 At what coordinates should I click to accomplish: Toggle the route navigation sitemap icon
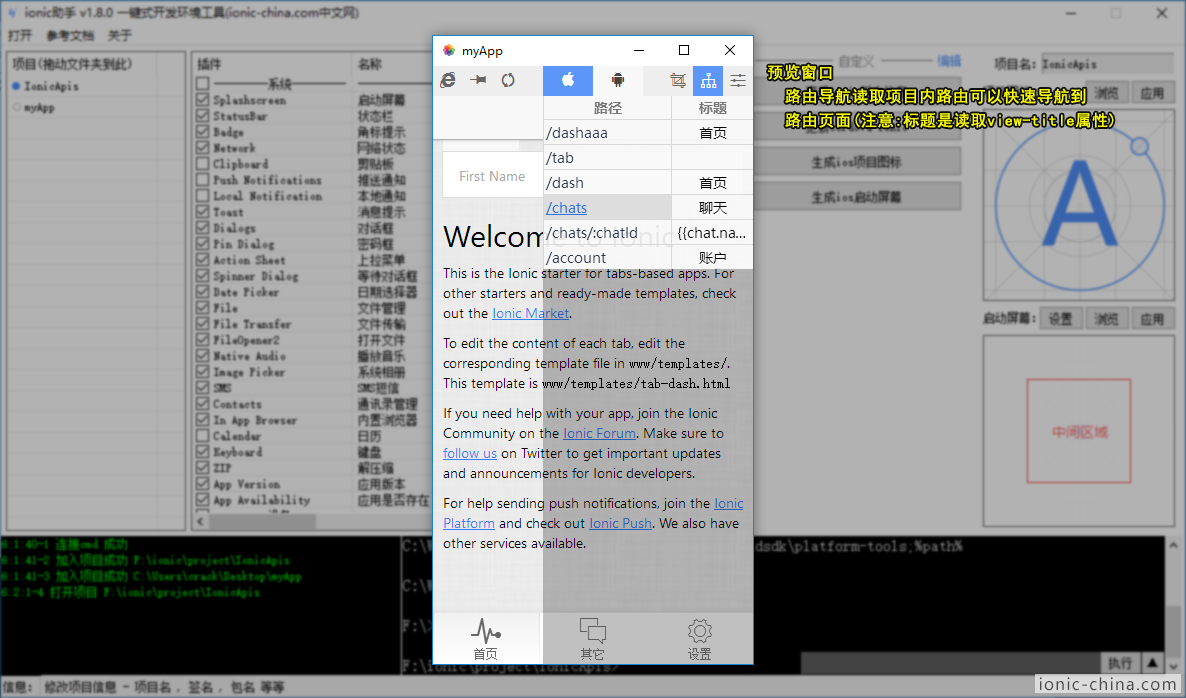tap(708, 80)
